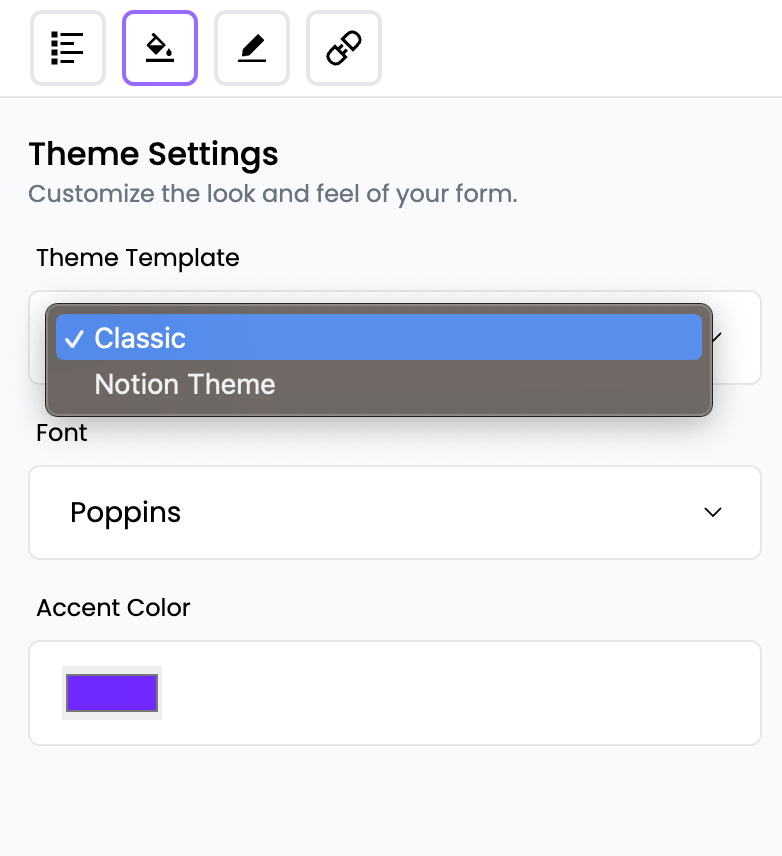Image resolution: width=782 pixels, height=856 pixels.
Task: Select Notion Theme from the list
Action: click(x=185, y=384)
